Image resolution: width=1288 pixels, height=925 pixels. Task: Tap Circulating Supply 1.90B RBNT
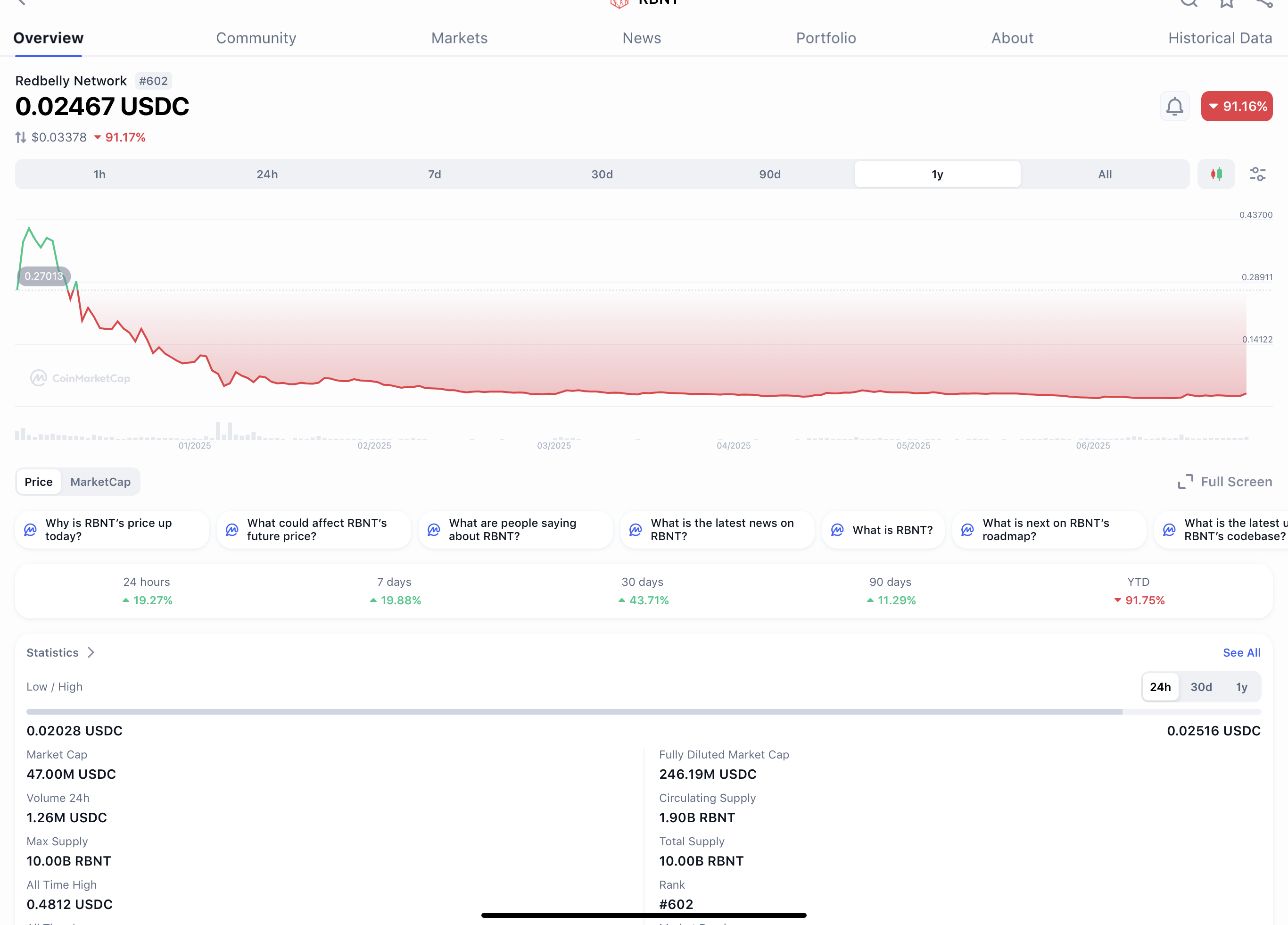coord(697,817)
